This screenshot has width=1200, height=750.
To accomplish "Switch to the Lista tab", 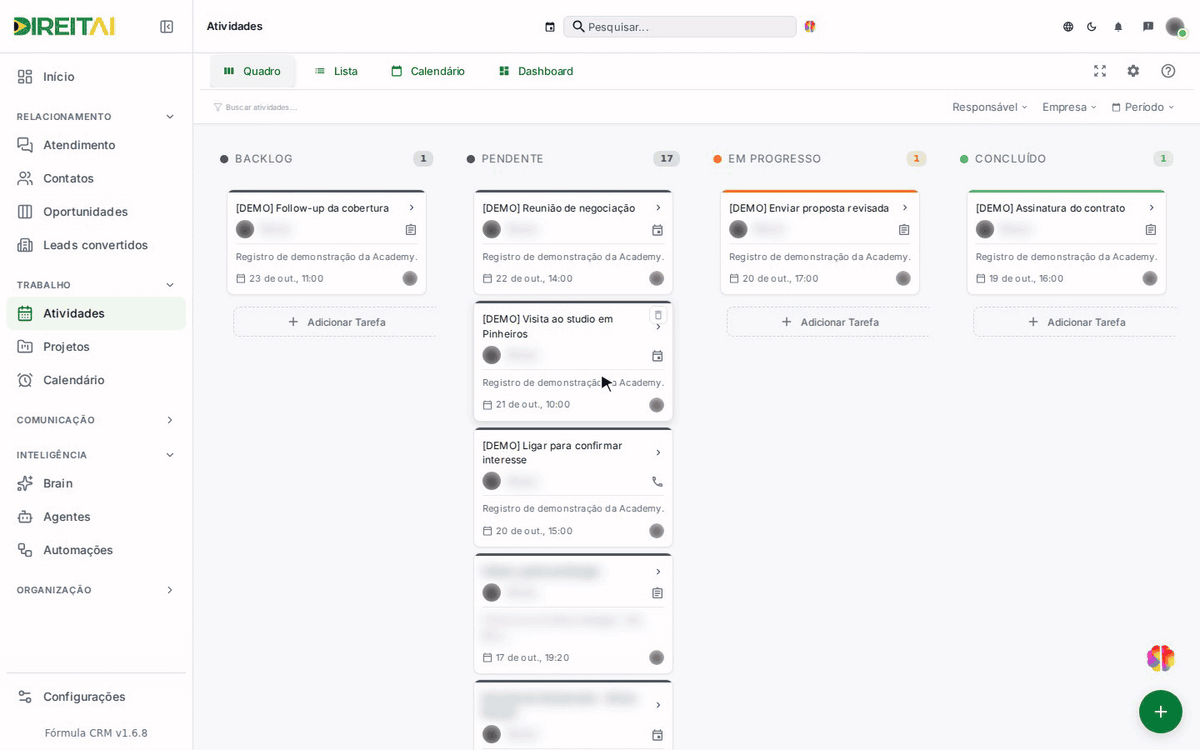I will coord(336,71).
